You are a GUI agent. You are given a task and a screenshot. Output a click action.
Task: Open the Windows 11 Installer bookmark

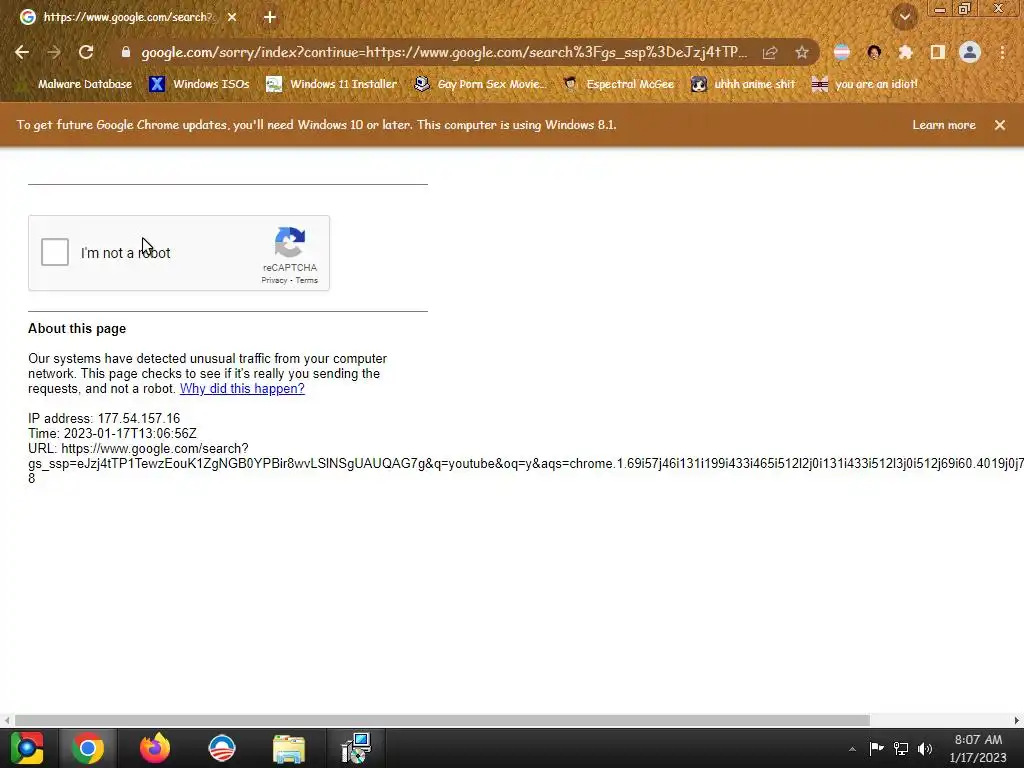tap(332, 84)
